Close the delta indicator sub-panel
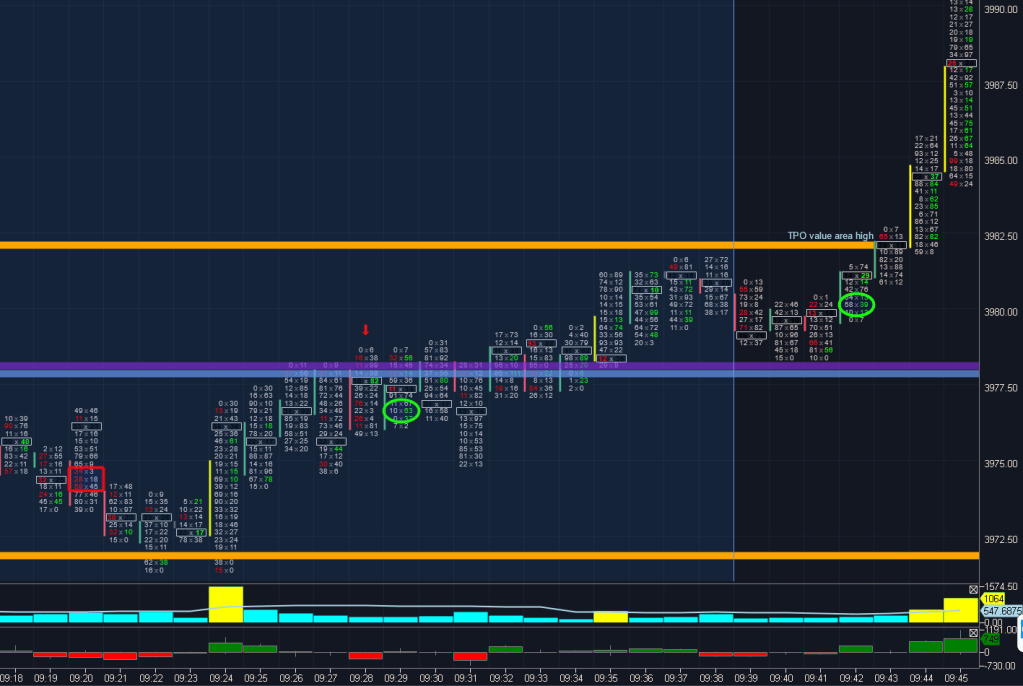The width and height of the screenshot is (1023, 686). pos(974,633)
